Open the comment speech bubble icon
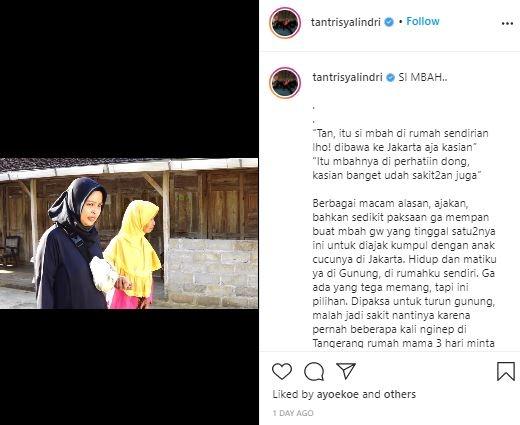 [x=314, y=371]
